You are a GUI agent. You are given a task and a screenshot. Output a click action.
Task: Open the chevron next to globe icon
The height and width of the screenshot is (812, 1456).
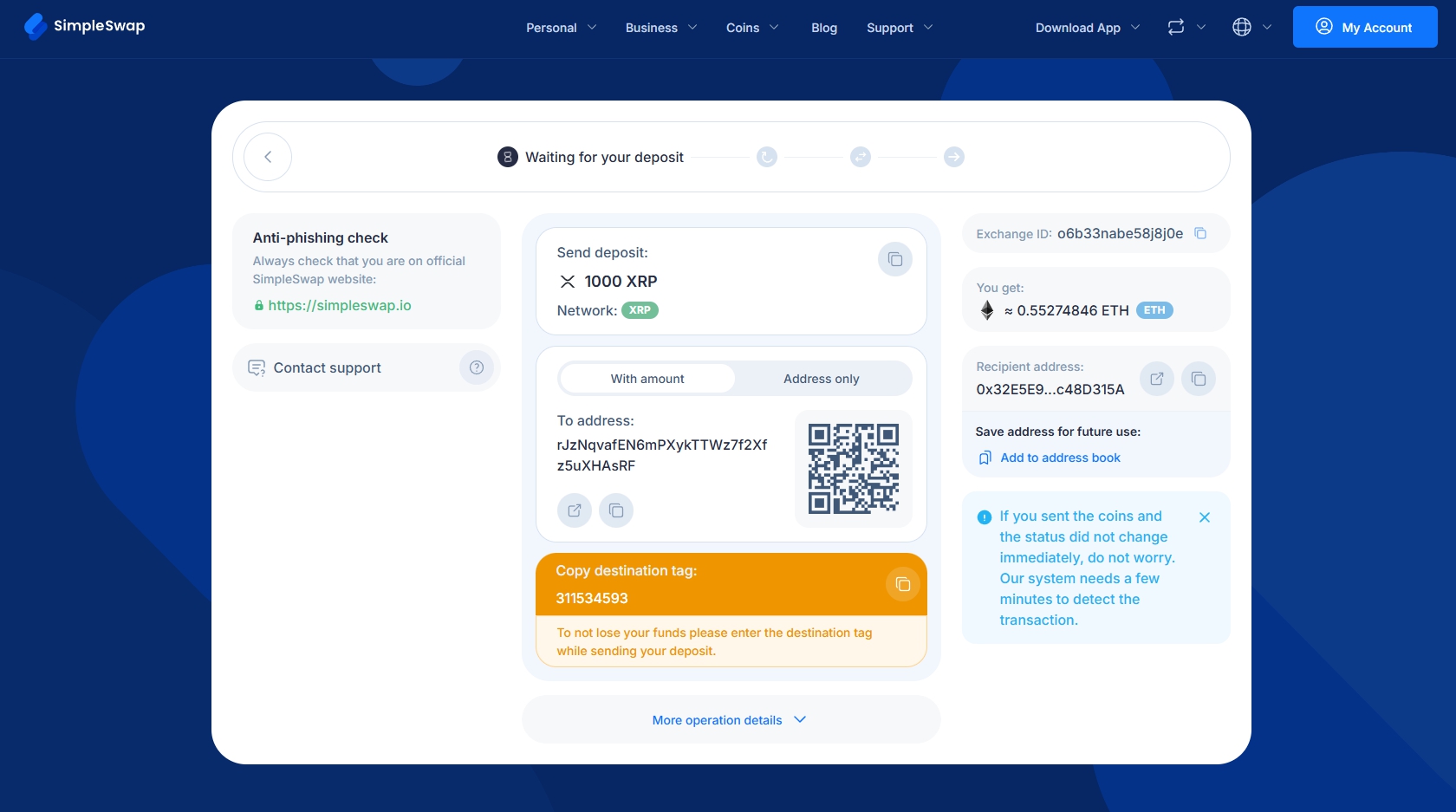tap(1267, 27)
